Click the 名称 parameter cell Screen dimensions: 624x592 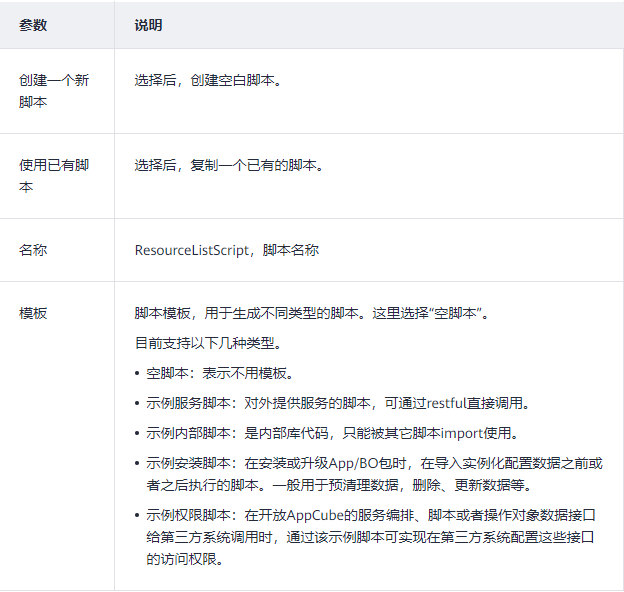(x=33, y=250)
